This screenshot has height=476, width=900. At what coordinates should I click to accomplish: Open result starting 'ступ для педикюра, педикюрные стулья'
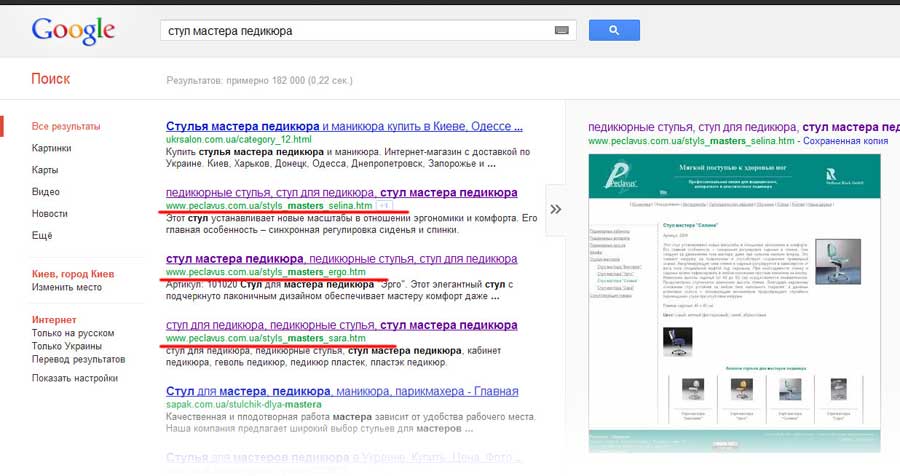click(x=342, y=325)
